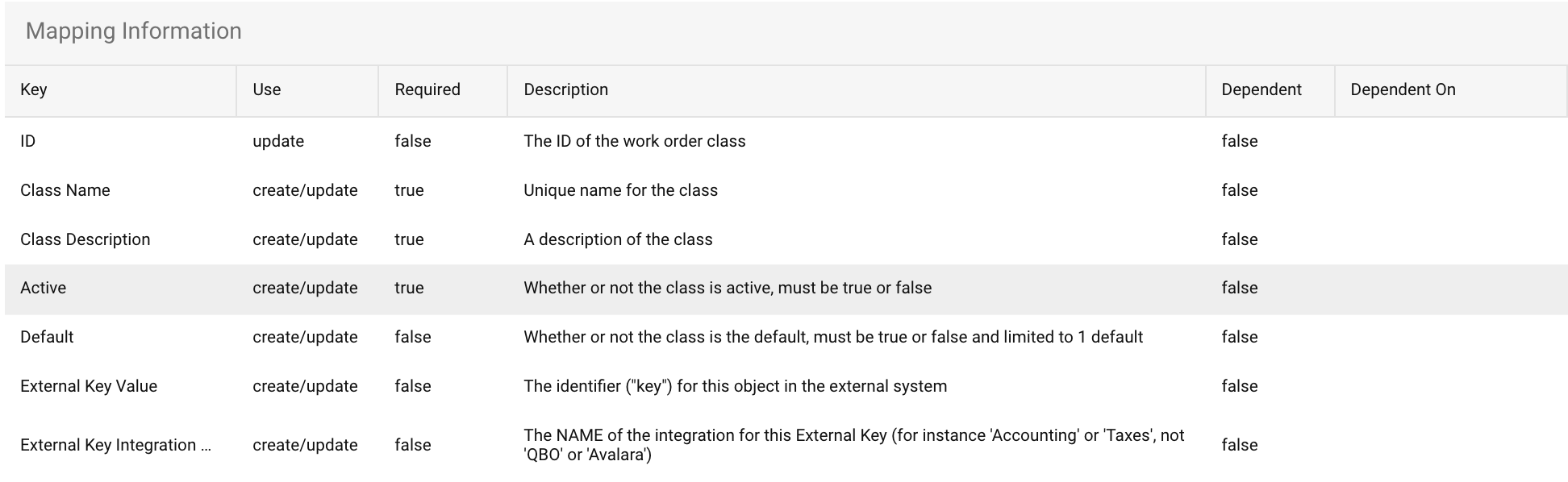Select the truncated External Key Integration cell
Screen dimensions: 1568x482
click(x=115, y=445)
